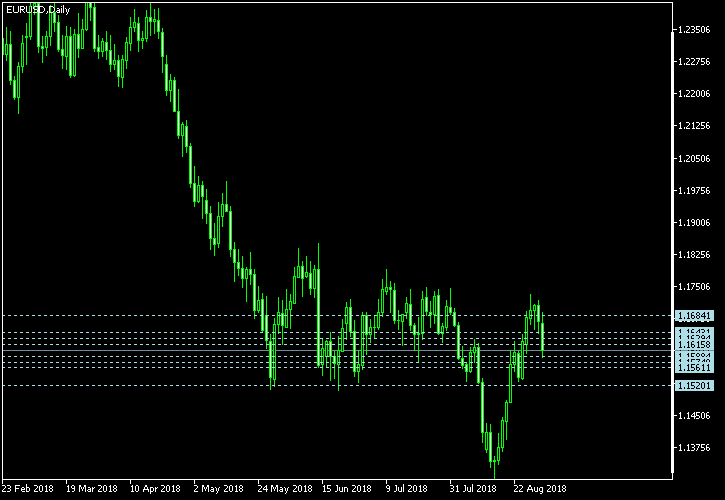Click the 10 Apr 2018 date label
The image size is (725, 500).
155,488
